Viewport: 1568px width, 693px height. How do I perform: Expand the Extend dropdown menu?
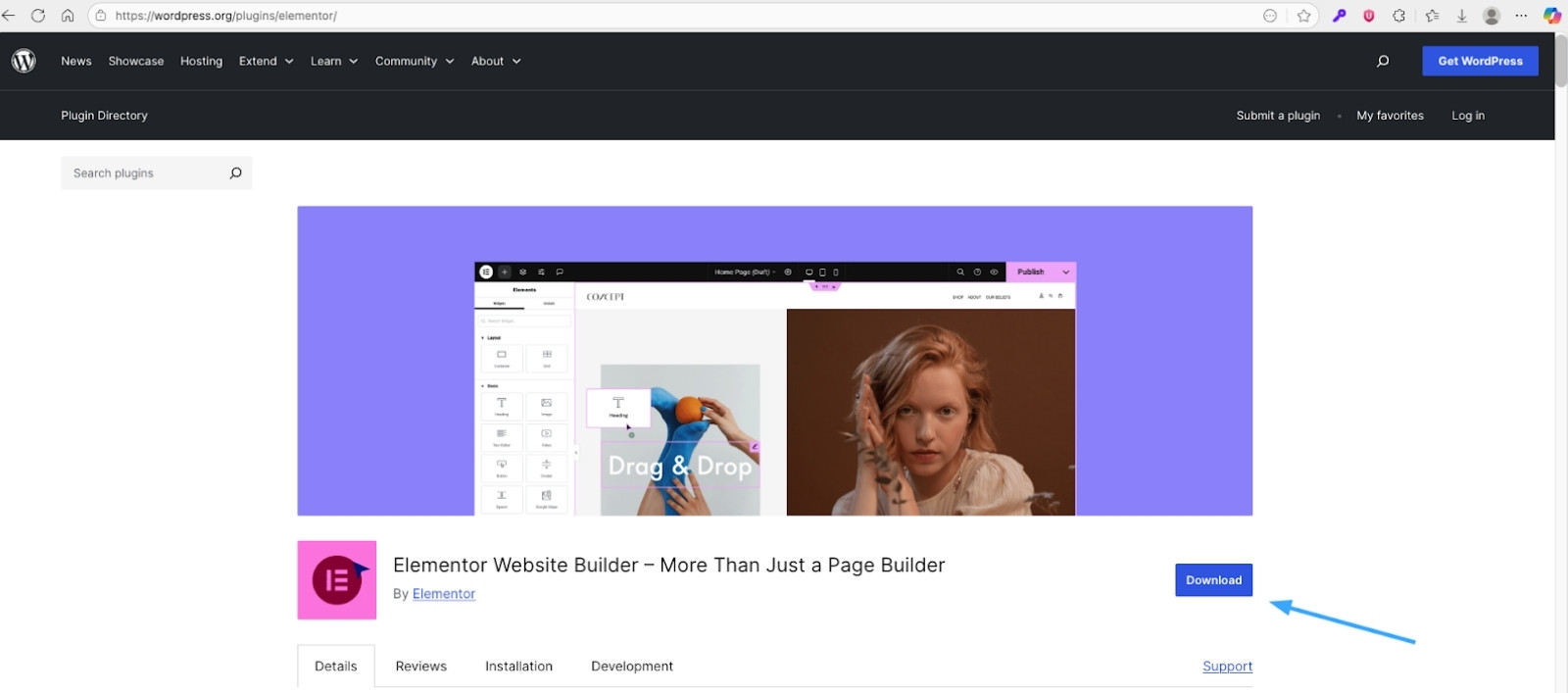(x=267, y=61)
